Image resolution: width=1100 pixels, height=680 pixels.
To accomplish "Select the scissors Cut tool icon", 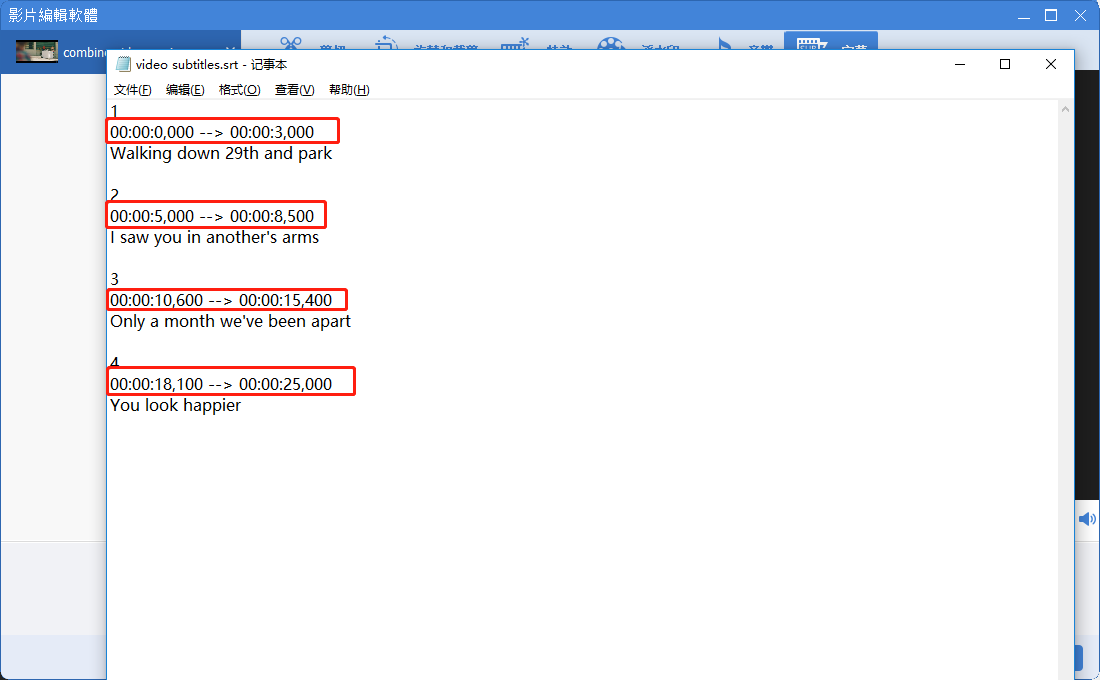I will tap(291, 44).
